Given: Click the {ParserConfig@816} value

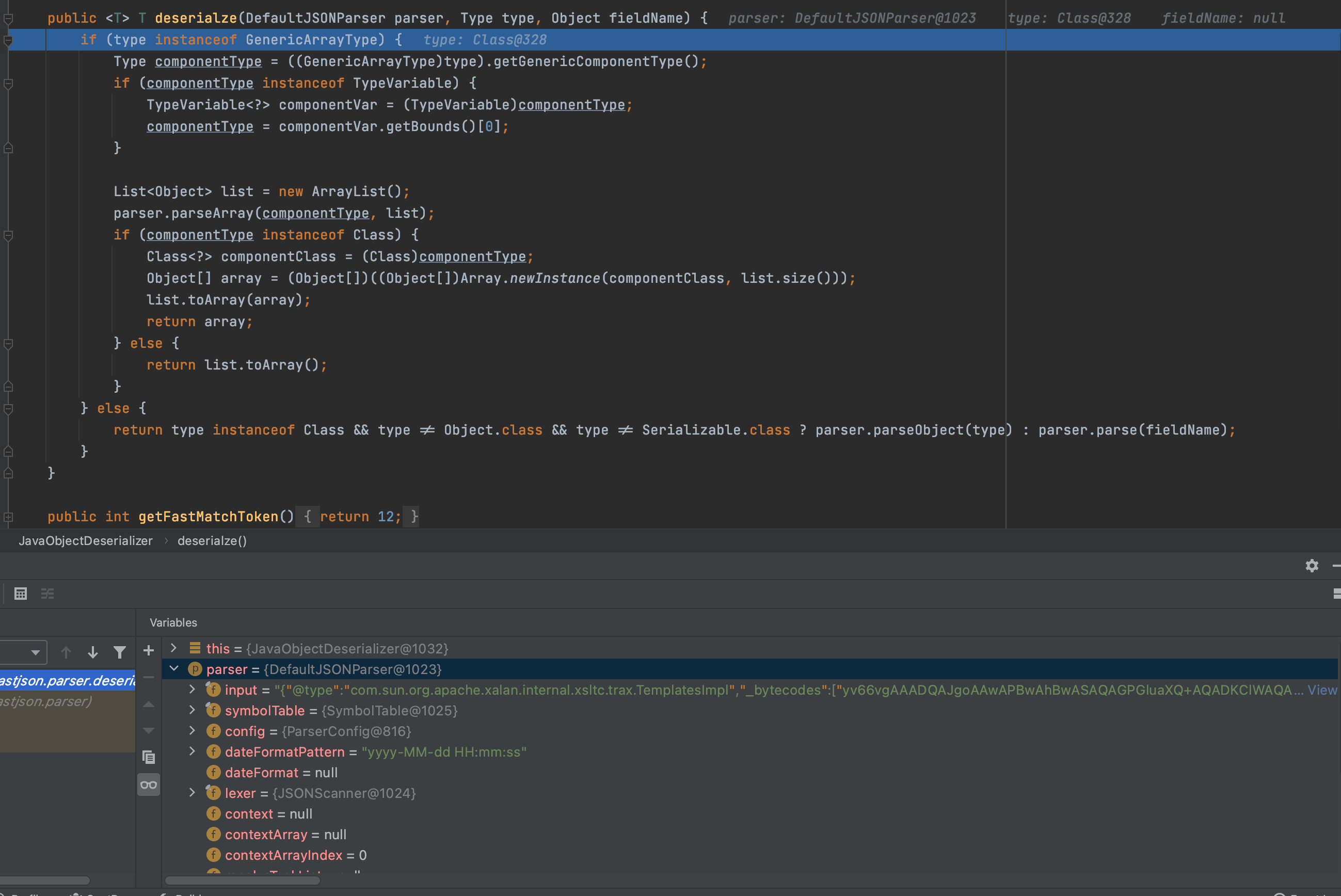Looking at the screenshot, I should click(346, 731).
